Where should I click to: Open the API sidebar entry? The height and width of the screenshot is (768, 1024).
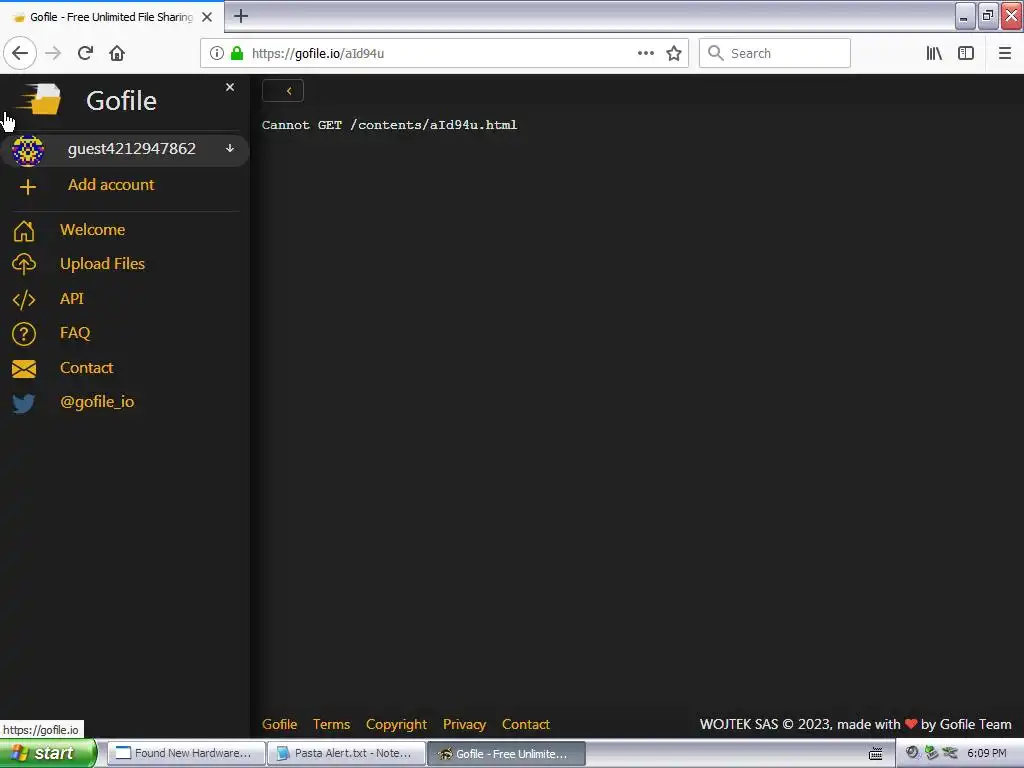(x=72, y=298)
